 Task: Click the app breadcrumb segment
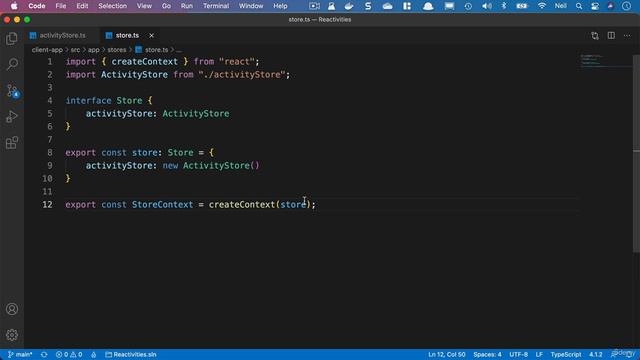93,50
